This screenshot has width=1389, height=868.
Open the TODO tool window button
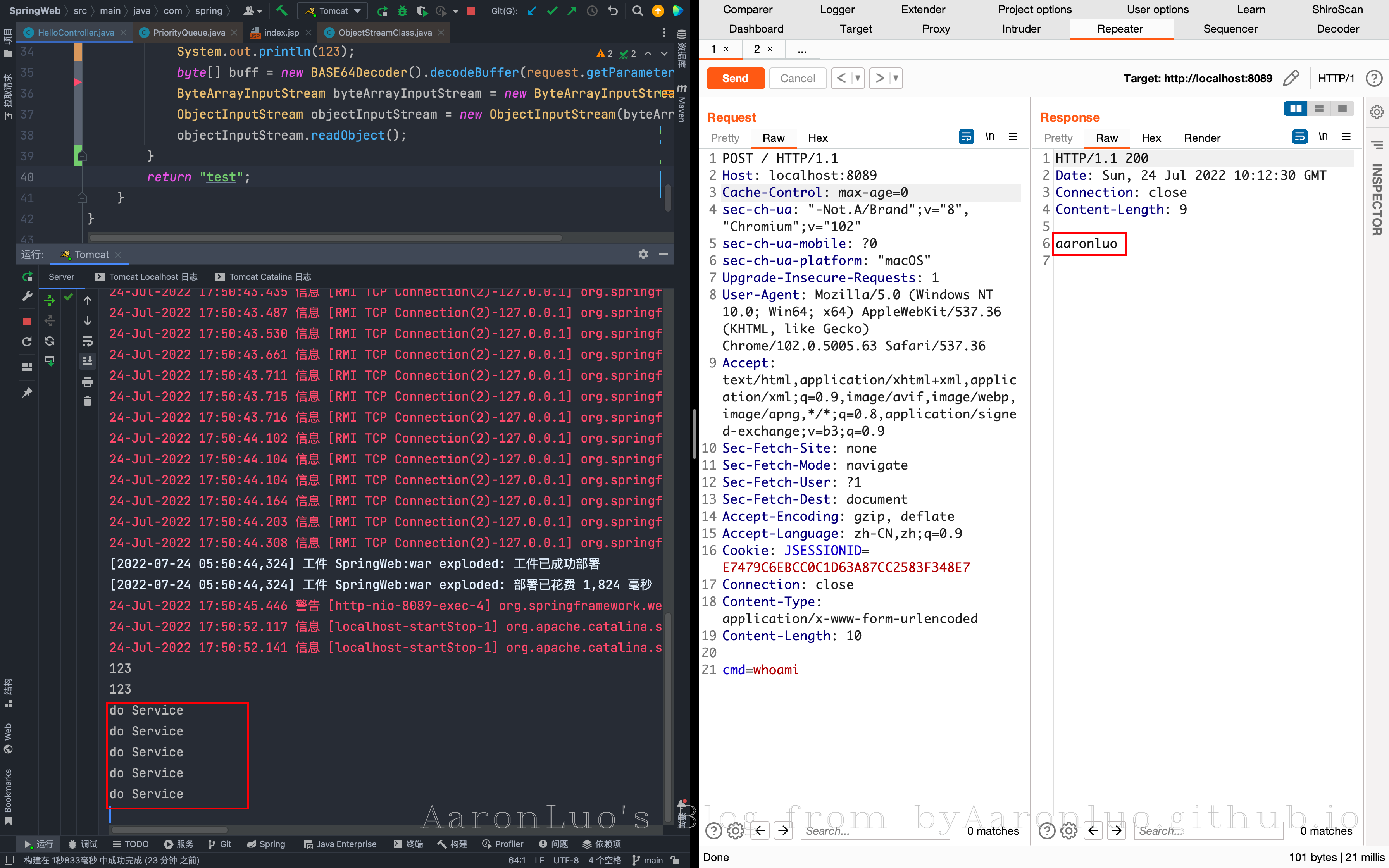130,844
